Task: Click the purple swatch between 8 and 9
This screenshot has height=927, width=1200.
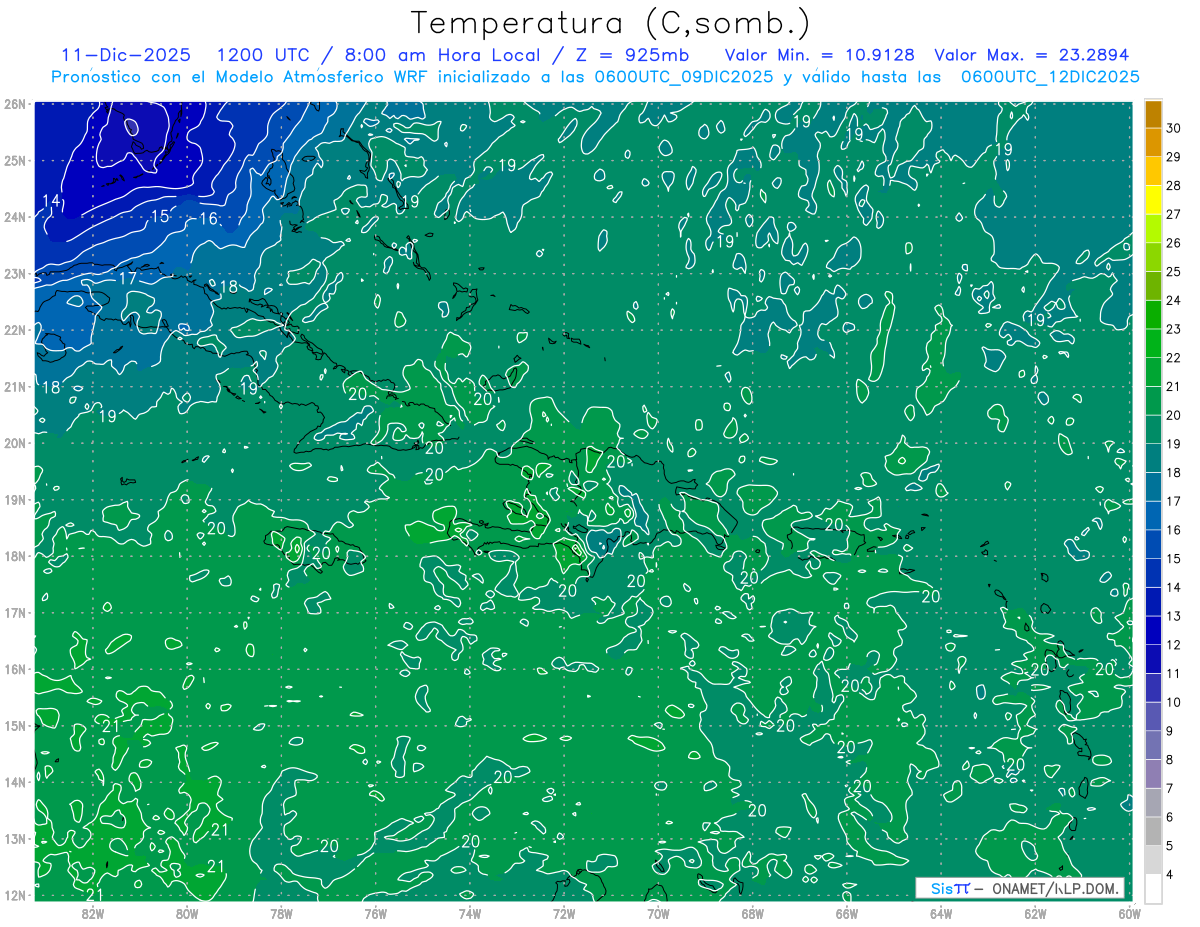Action: click(x=1153, y=745)
